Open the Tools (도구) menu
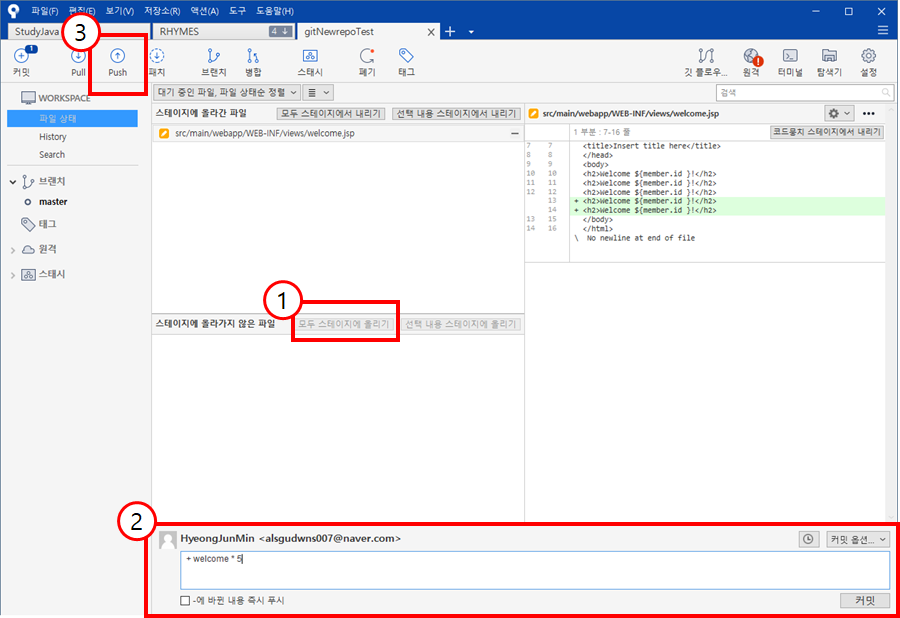Viewport: 900px width, 618px height. 237,11
